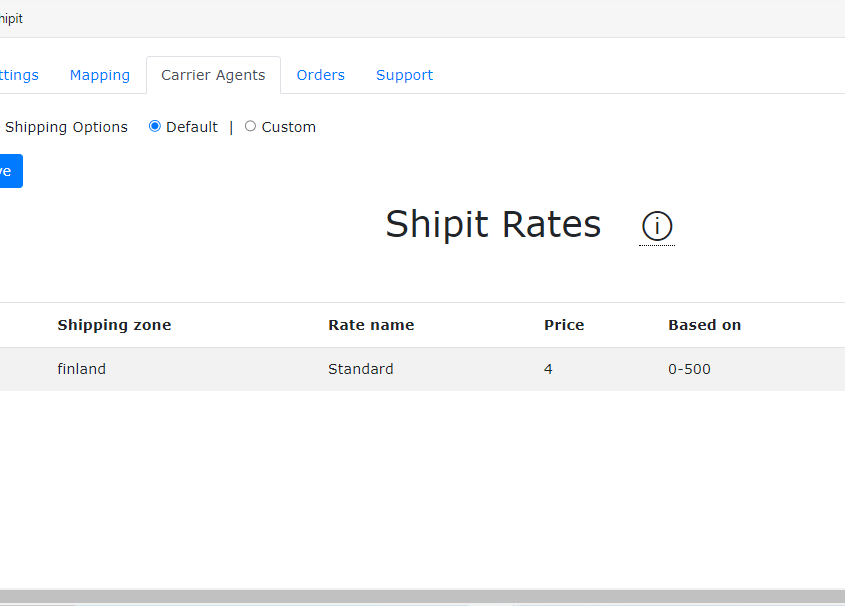Go to the Support tab
The width and height of the screenshot is (845, 606).
(404, 75)
